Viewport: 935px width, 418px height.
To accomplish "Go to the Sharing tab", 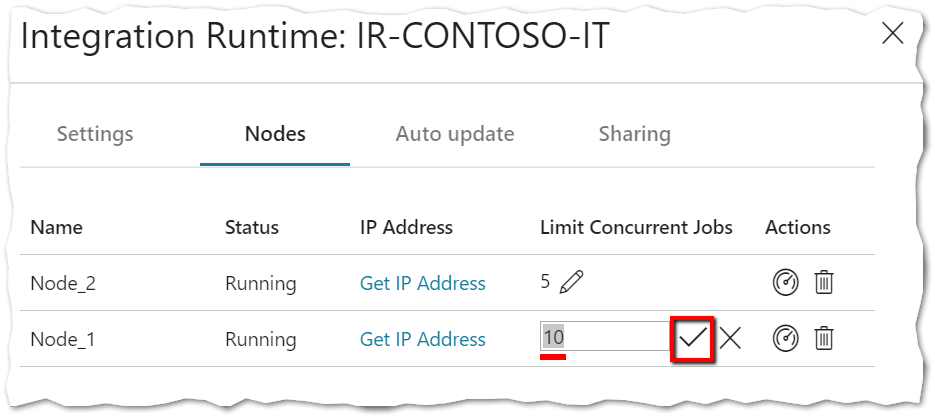I will [x=634, y=134].
